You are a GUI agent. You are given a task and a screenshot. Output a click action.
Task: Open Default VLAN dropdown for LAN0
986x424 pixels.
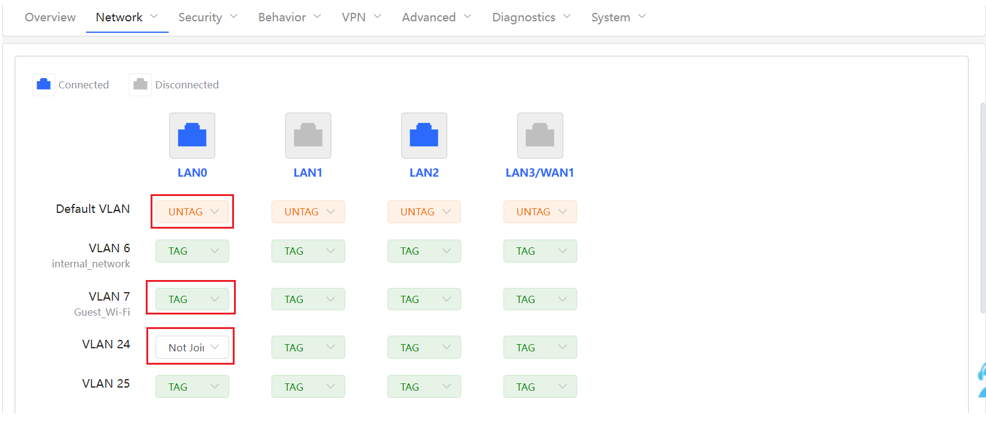click(x=192, y=211)
